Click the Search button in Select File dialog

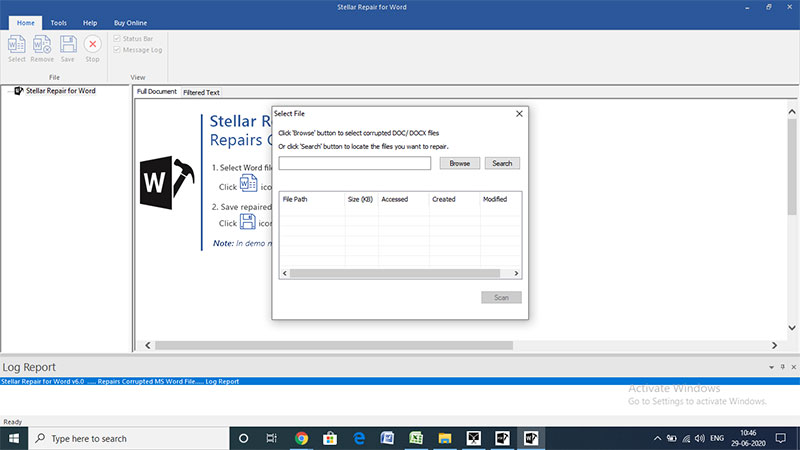pos(502,163)
